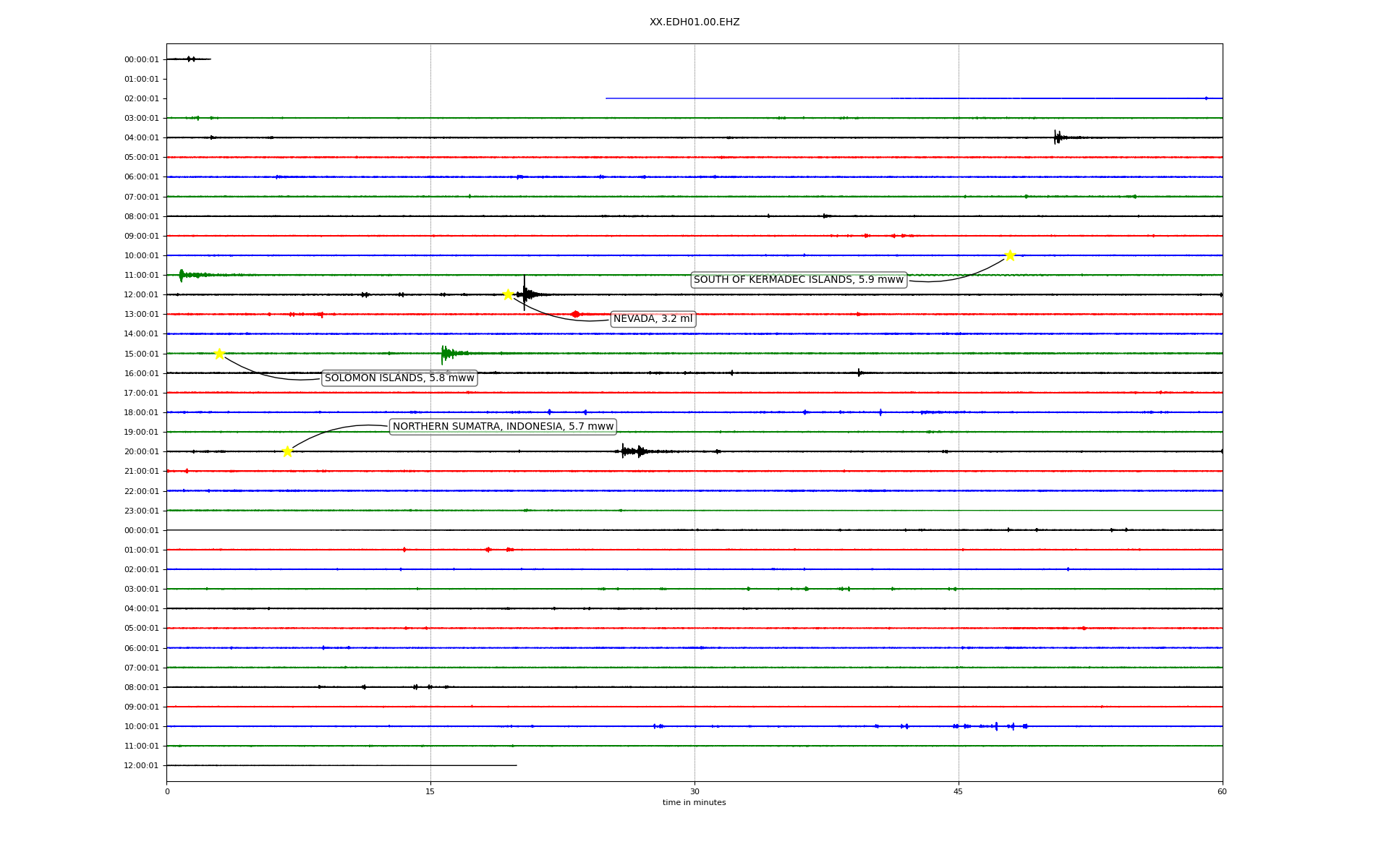This screenshot has height=868, width=1389.
Task: Click the plot title XX.EDH01.00.EHZ
Action: (x=694, y=22)
